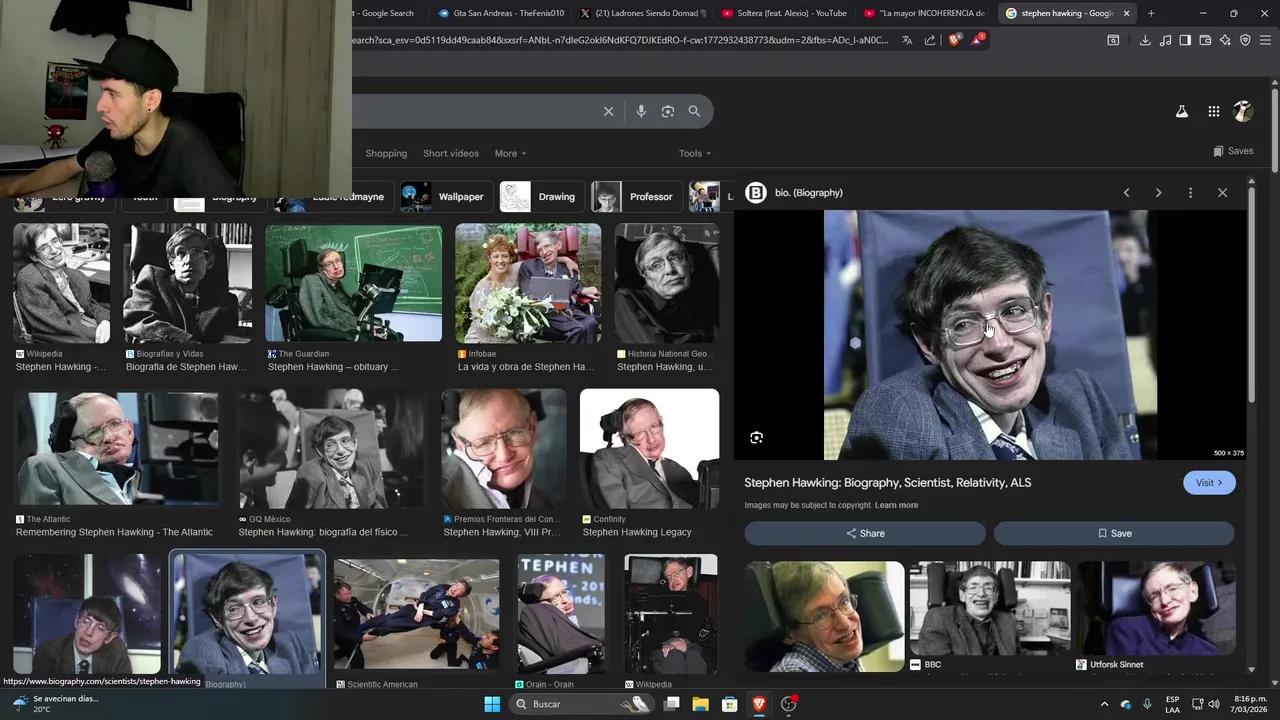Screen dimensions: 1280x720
Task: Select the Drawing filter chip
Action: click(x=540, y=197)
